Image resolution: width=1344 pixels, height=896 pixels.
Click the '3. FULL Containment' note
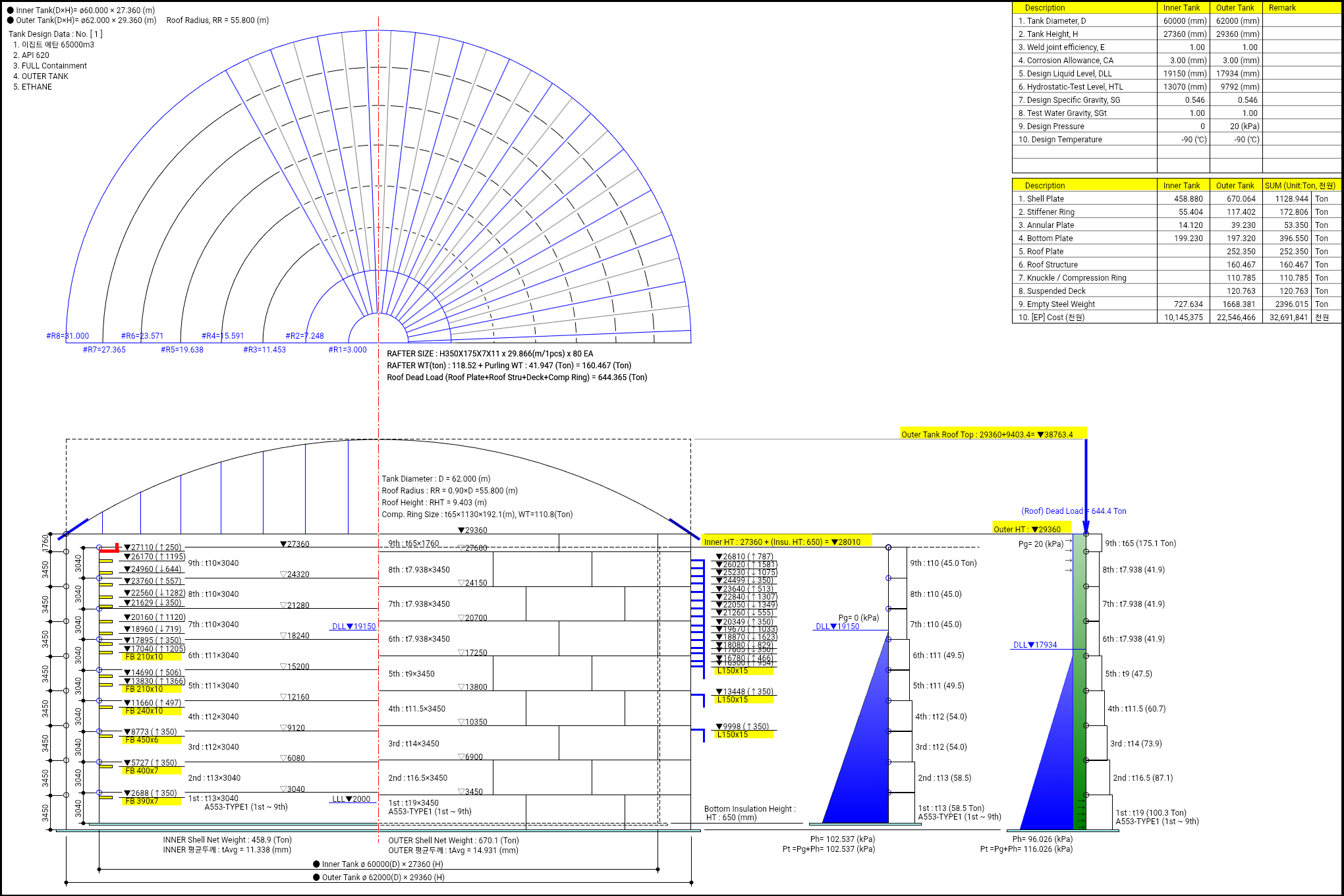click(50, 66)
